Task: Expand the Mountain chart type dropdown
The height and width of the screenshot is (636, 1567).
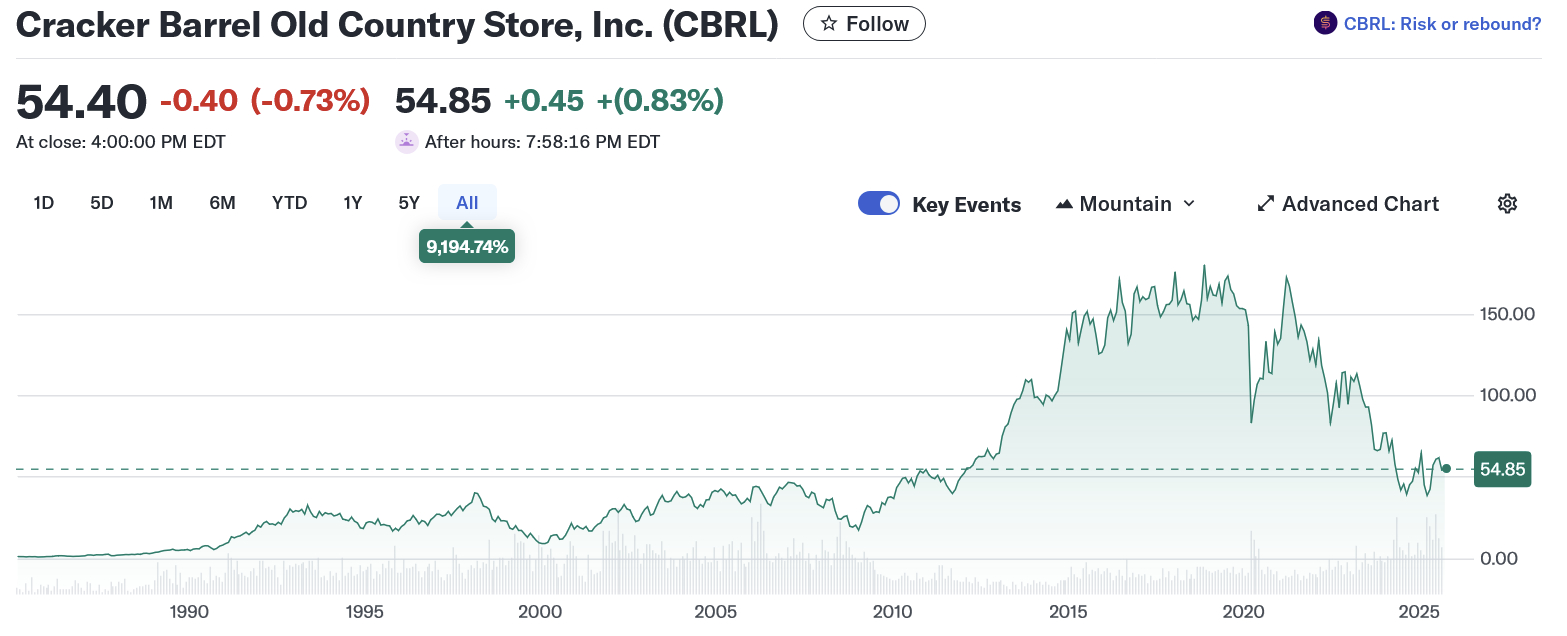Action: [x=1189, y=204]
